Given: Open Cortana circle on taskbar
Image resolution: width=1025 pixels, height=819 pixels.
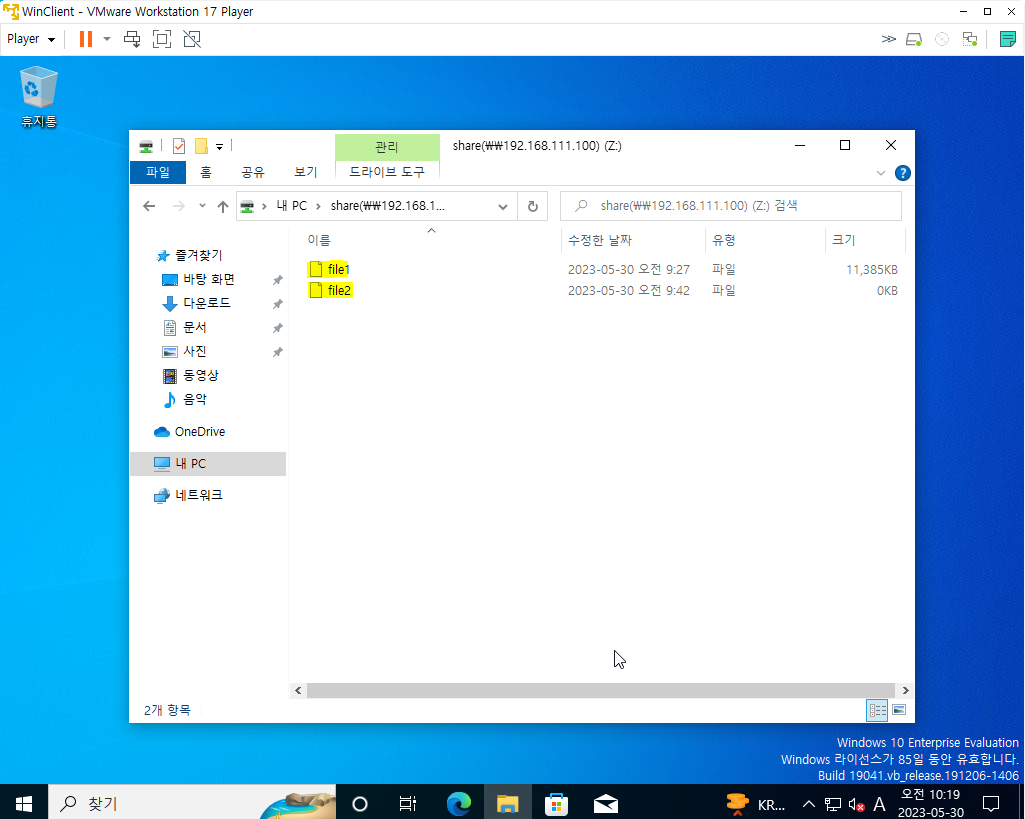Looking at the screenshot, I should click(360, 803).
